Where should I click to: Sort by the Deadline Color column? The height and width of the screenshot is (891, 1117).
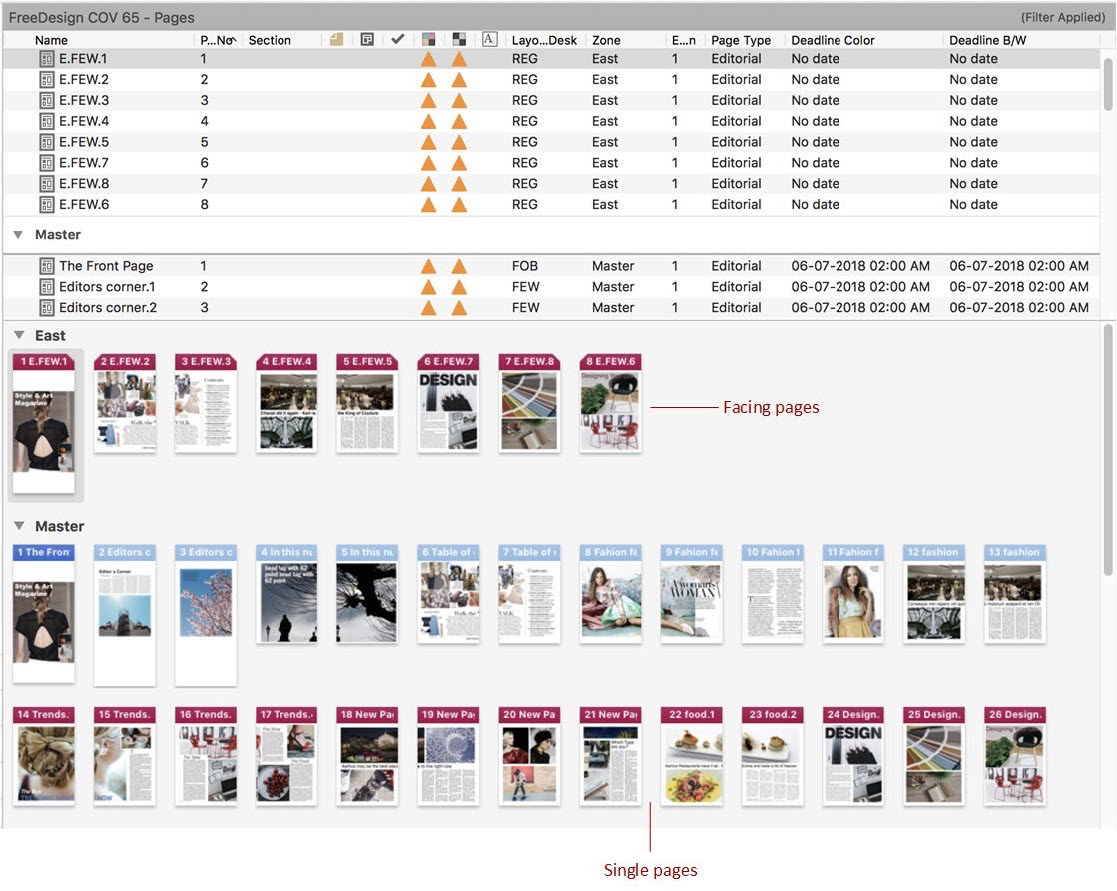tap(832, 40)
